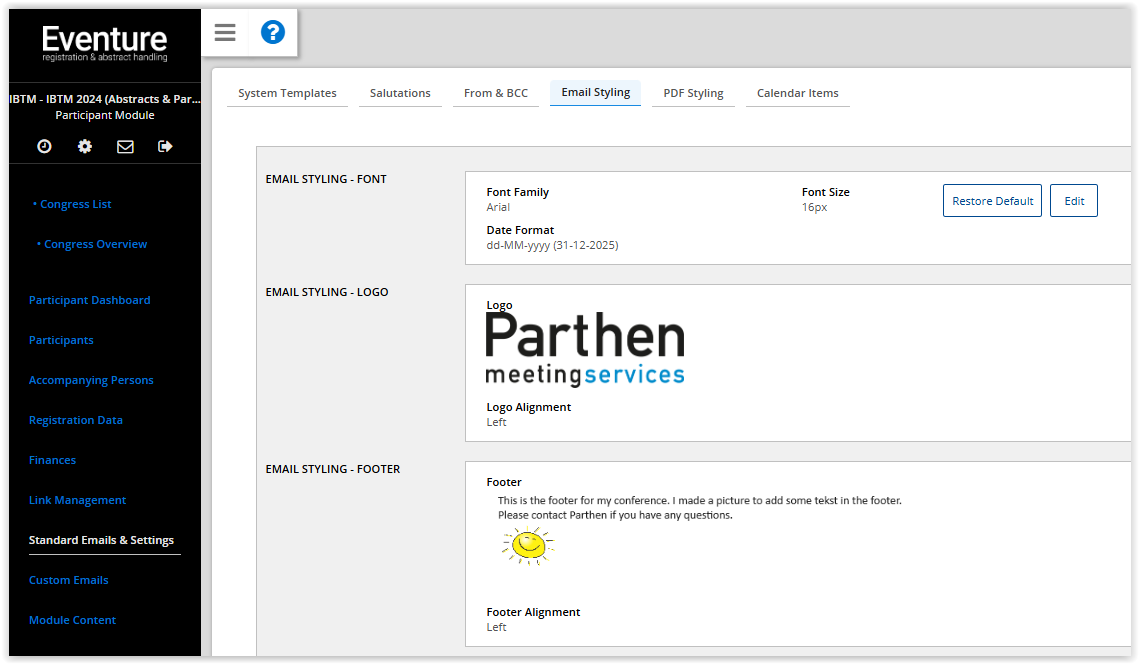Click the blue help question mark icon
The width and height of the screenshot is (1139, 664).
pos(273,32)
